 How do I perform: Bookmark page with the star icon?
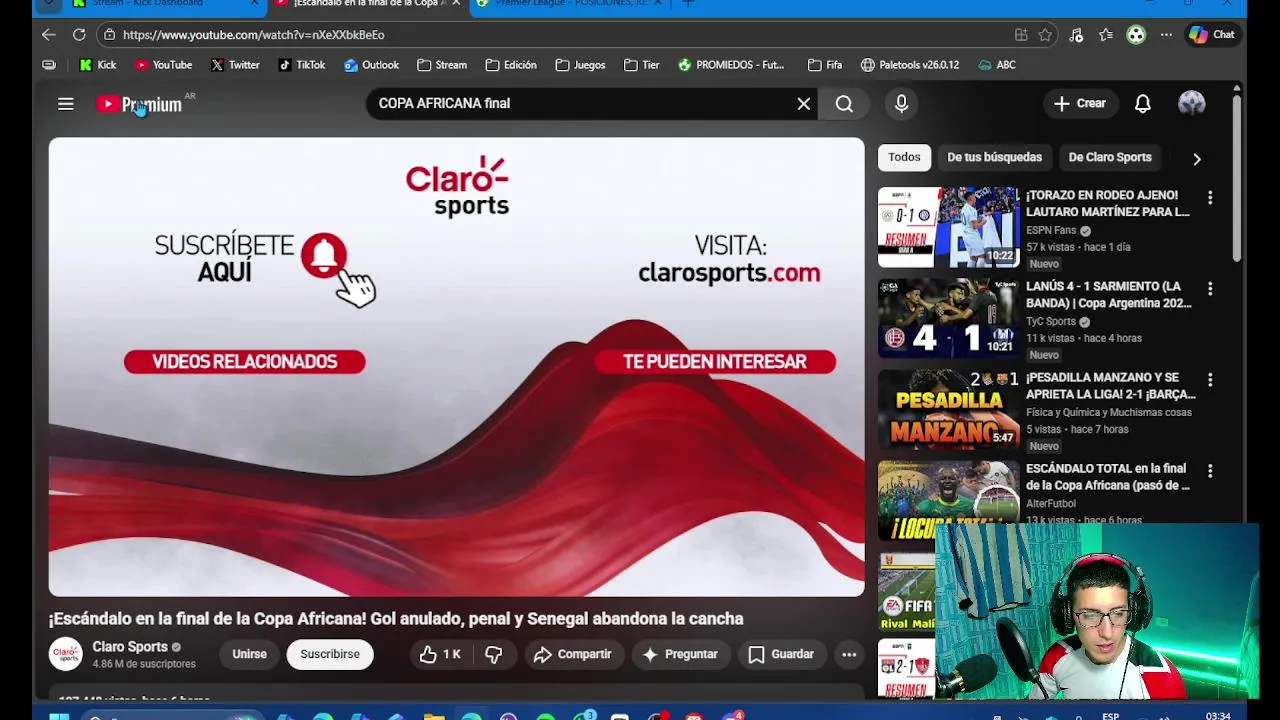[1045, 34]
